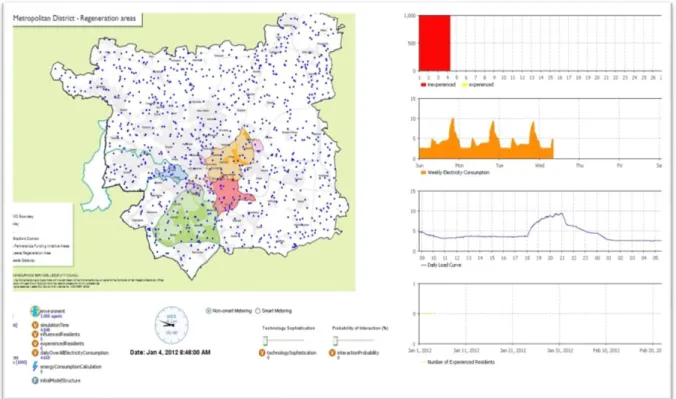Click the experiencedResidents variable icon
This screenshot has width=676, height=399.
35,344
